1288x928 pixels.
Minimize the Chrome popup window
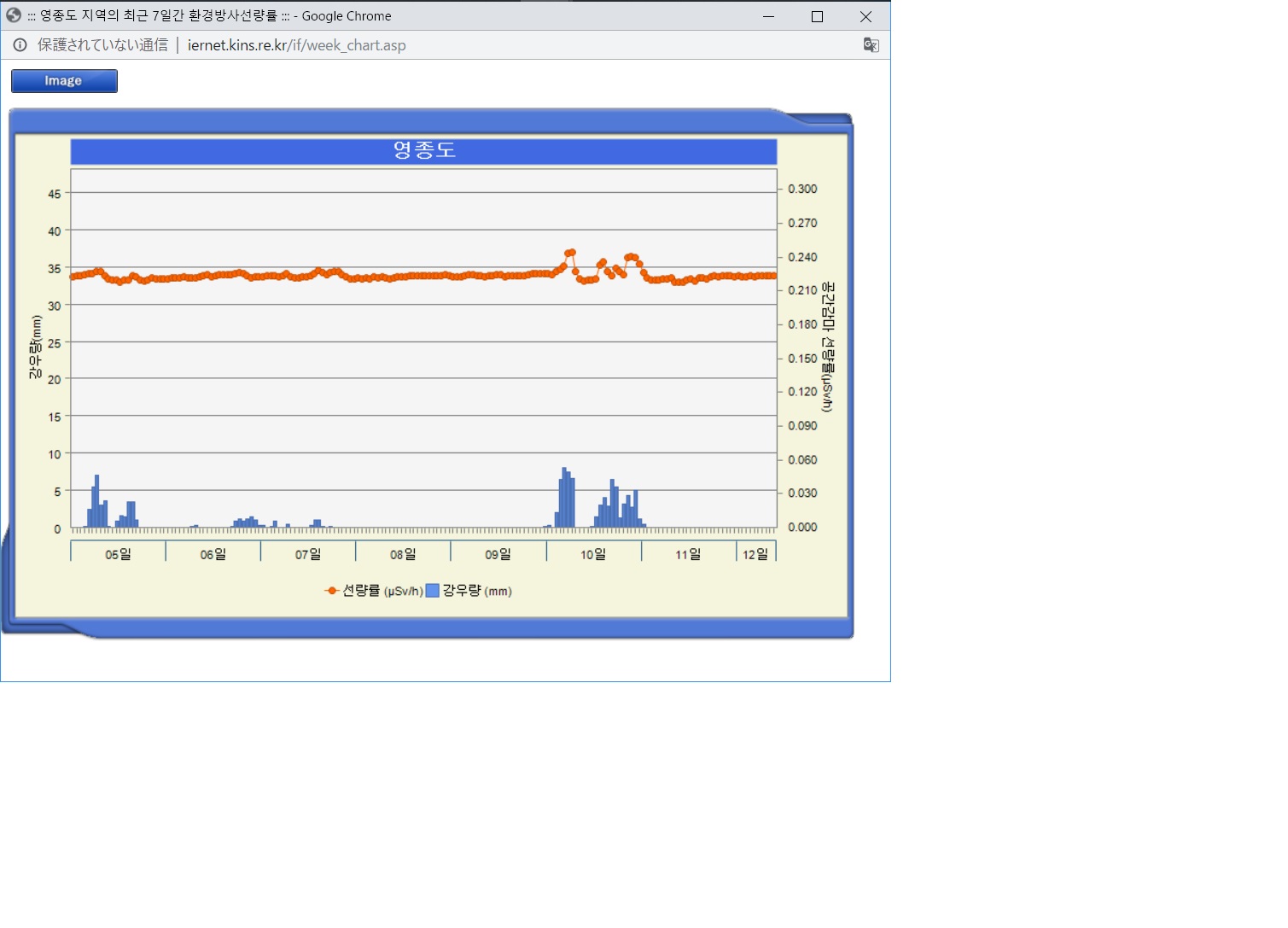point(768,16)
